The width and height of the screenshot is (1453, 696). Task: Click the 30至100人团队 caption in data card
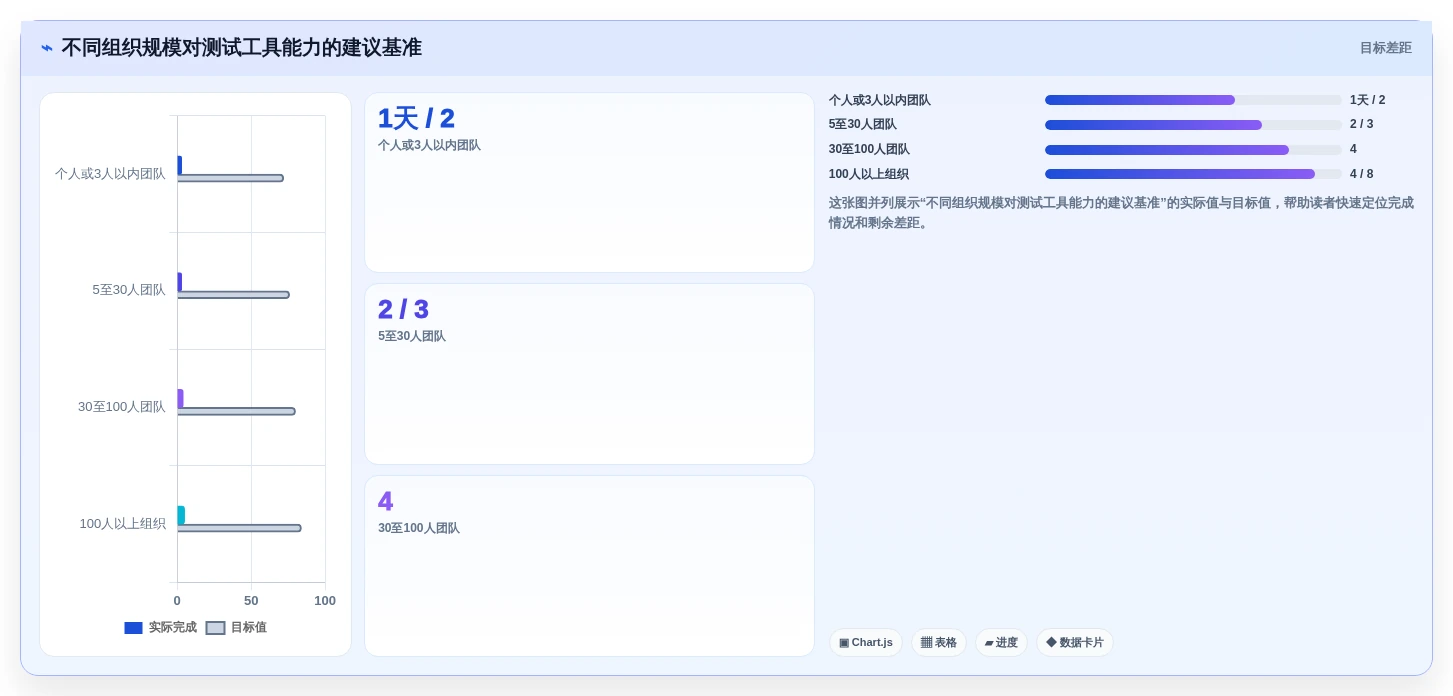click(x=419, y=528)
